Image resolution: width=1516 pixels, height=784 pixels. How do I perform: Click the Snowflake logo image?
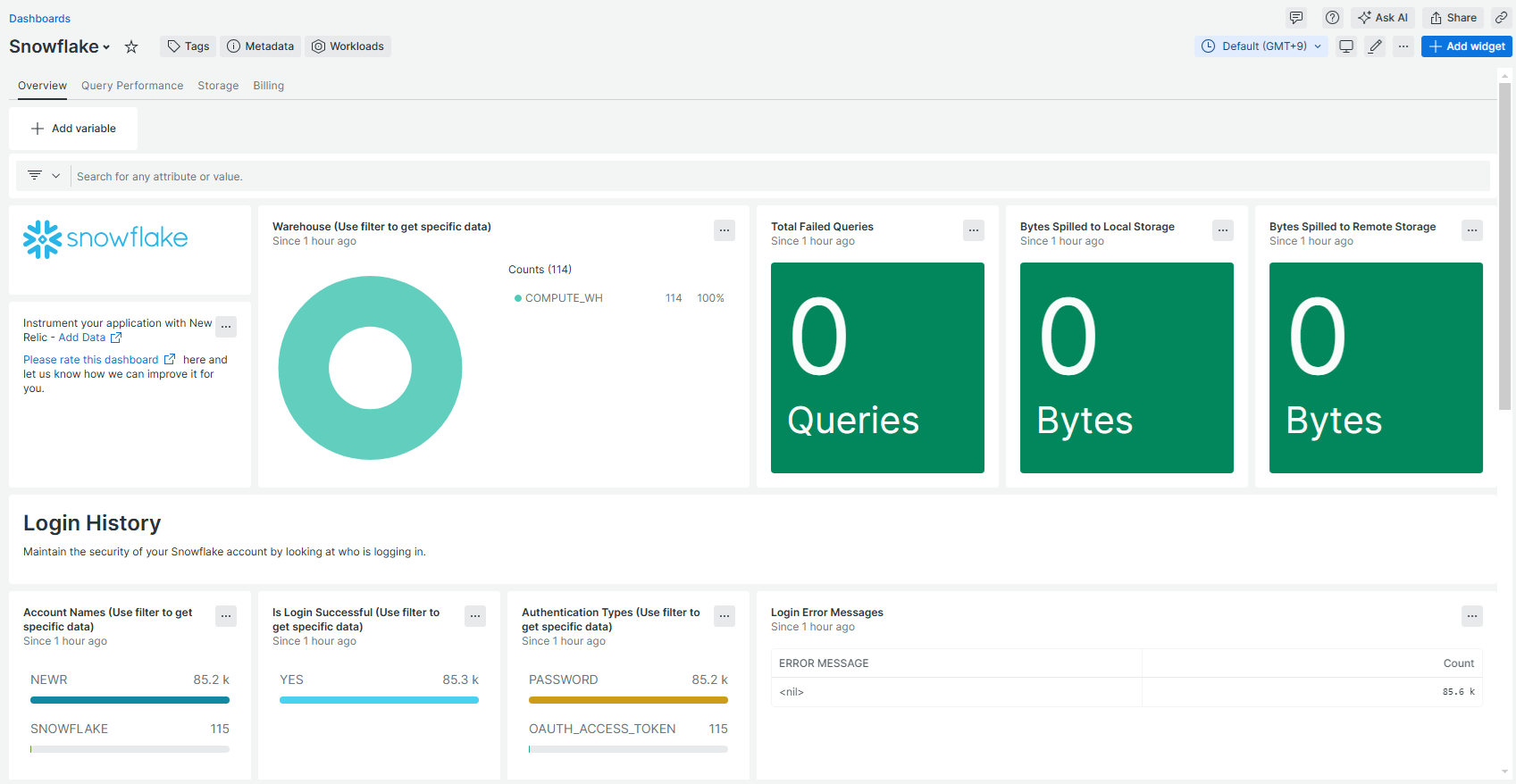click(x=105, y=239)
